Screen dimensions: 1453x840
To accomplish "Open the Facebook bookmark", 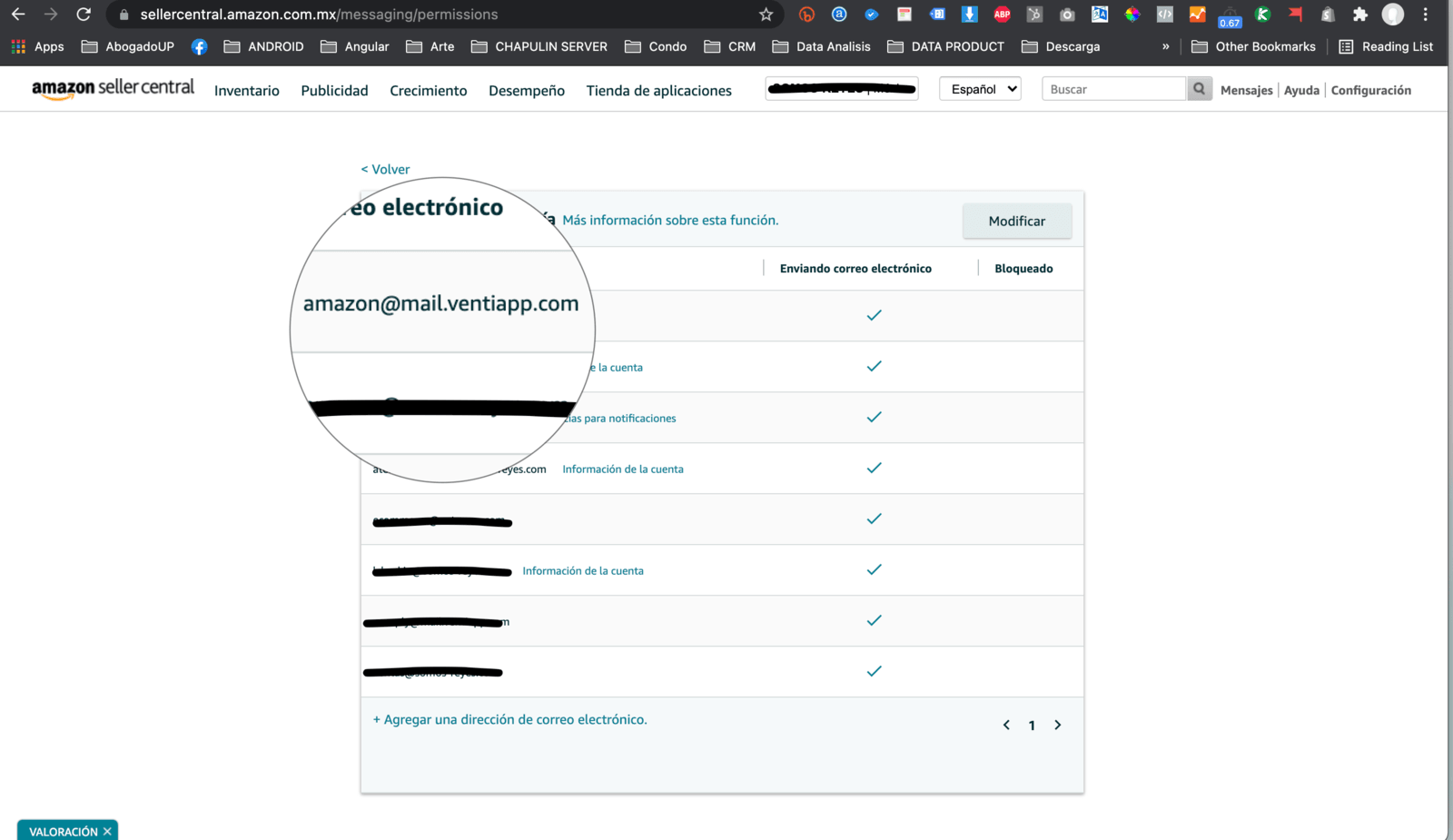I will click(x=199, y=46).
